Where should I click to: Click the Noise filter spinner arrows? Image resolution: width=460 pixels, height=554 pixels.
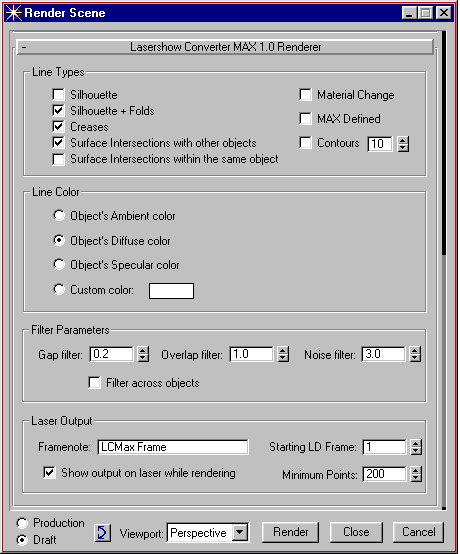pyautogui.click(x=415, y=354)
